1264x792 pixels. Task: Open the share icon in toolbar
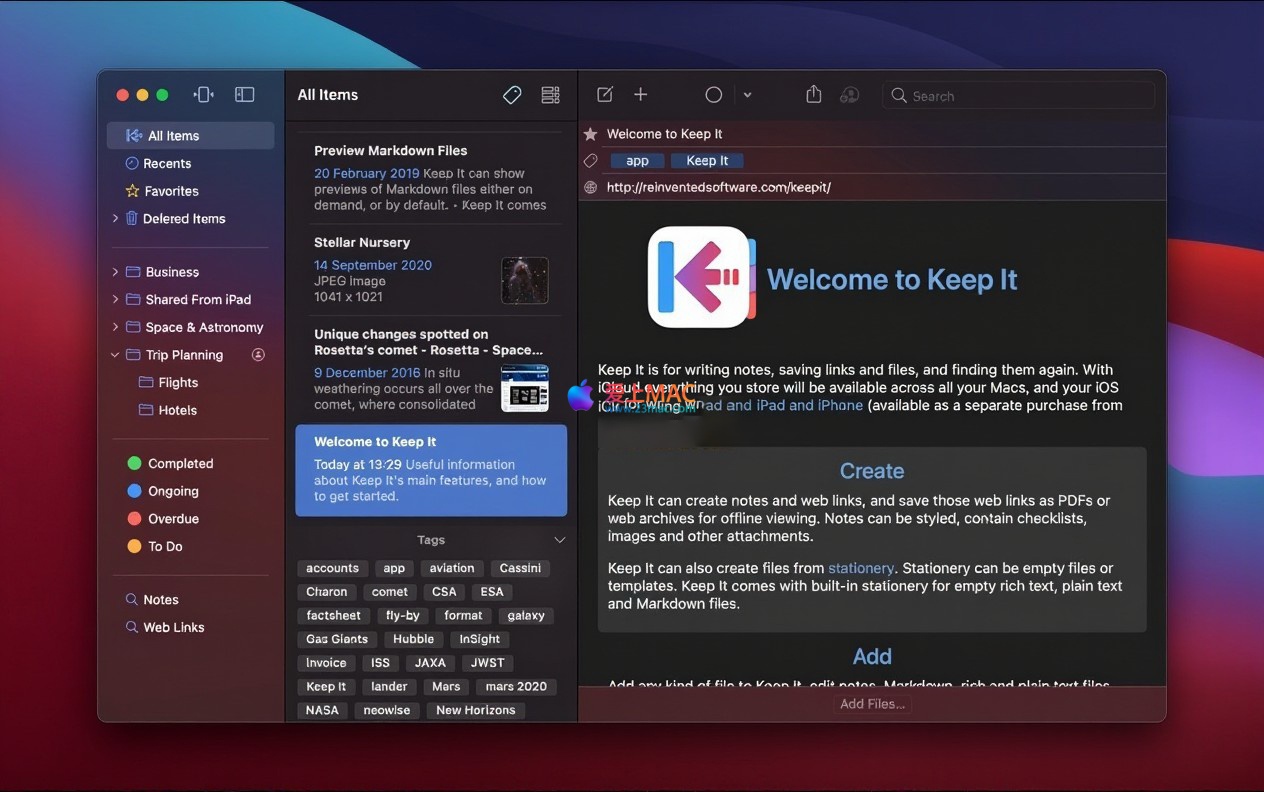click(814, 94)
